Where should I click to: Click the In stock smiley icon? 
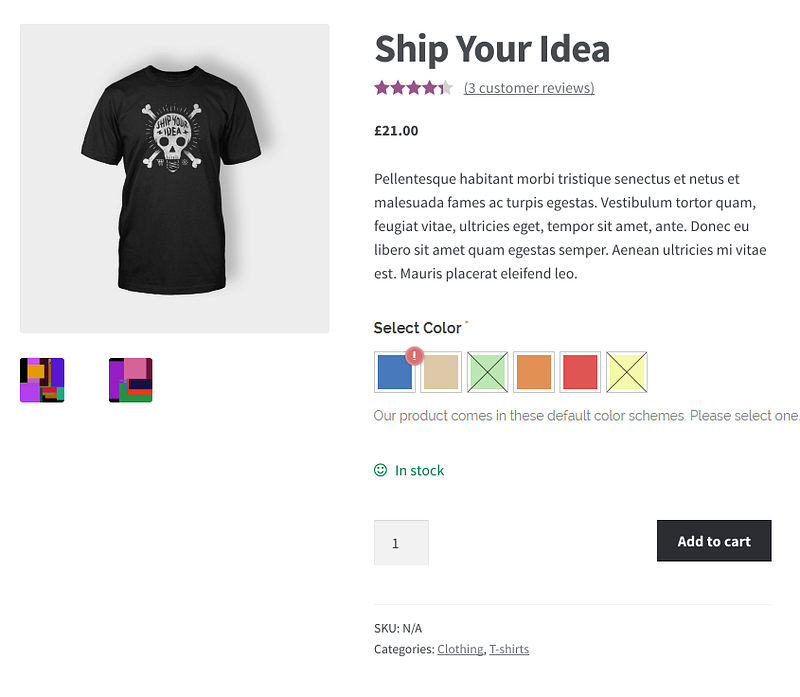tap(380, 470)
